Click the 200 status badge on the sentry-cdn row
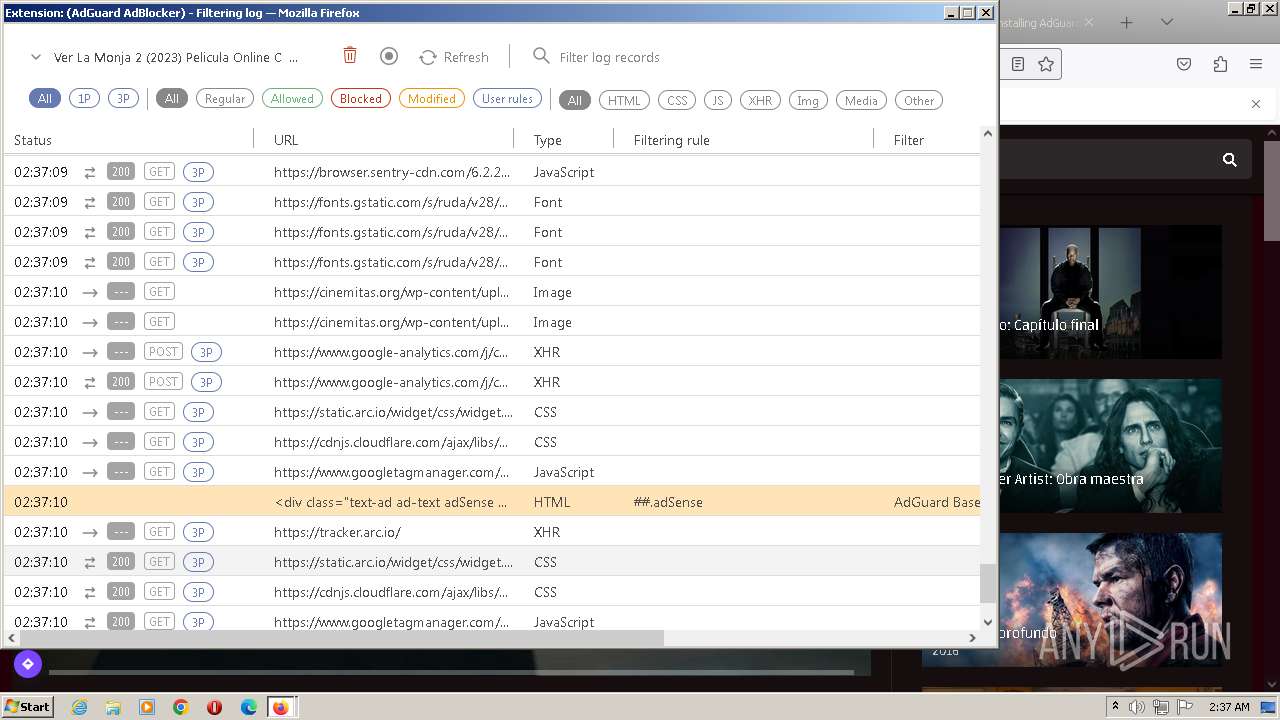Screen dimensions: 1280x720 tap(121, 172)
